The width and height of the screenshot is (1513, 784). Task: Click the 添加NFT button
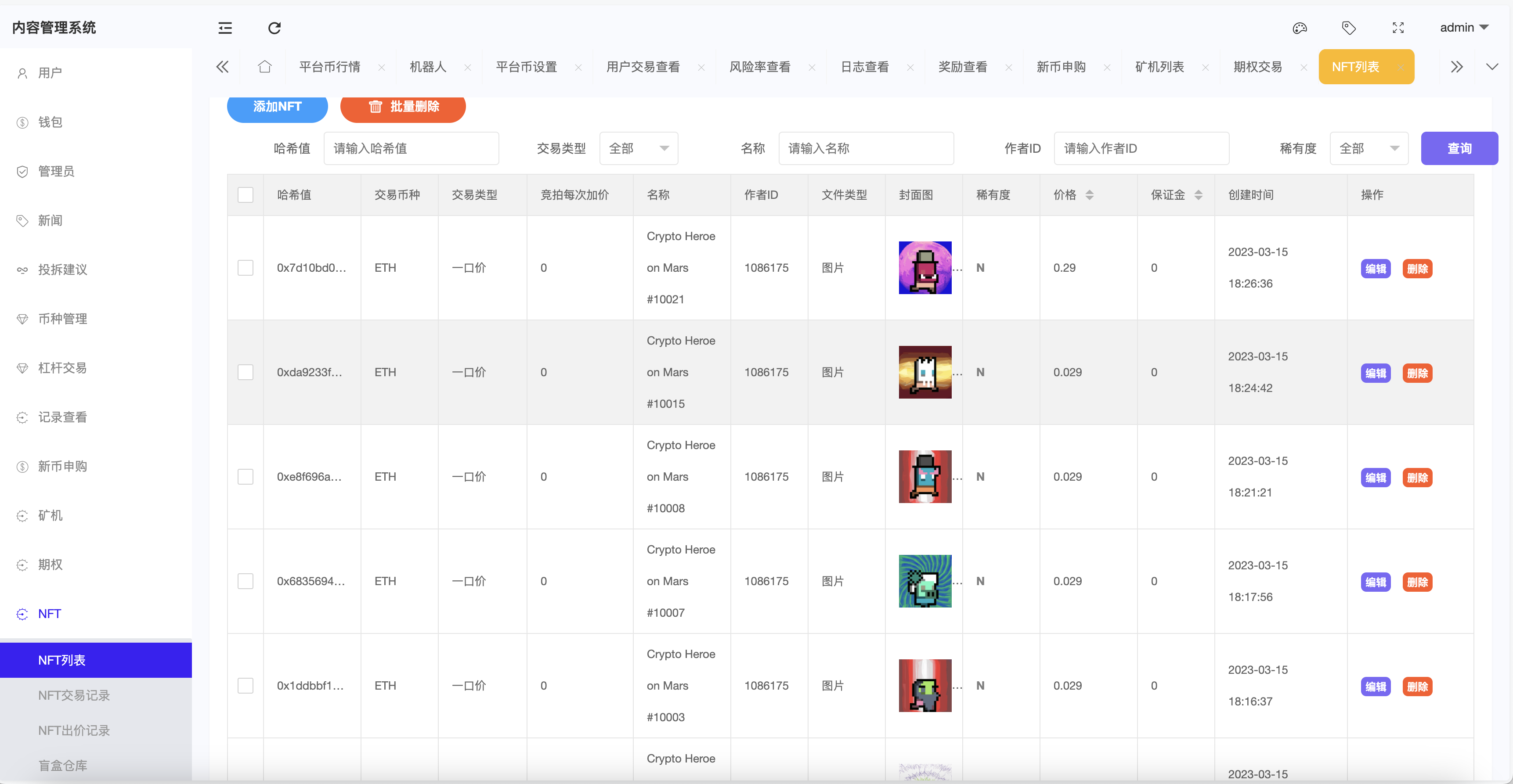pos(277,107)
